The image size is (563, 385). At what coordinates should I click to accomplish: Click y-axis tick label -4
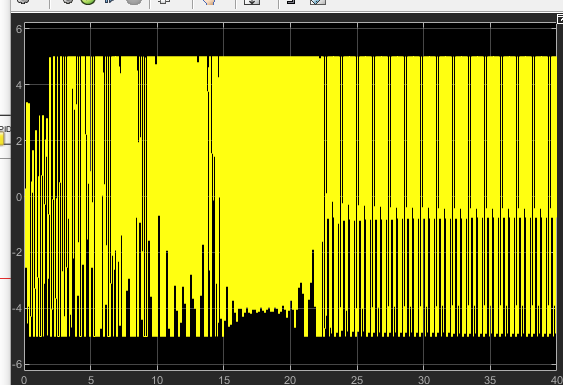coord(17,309)
